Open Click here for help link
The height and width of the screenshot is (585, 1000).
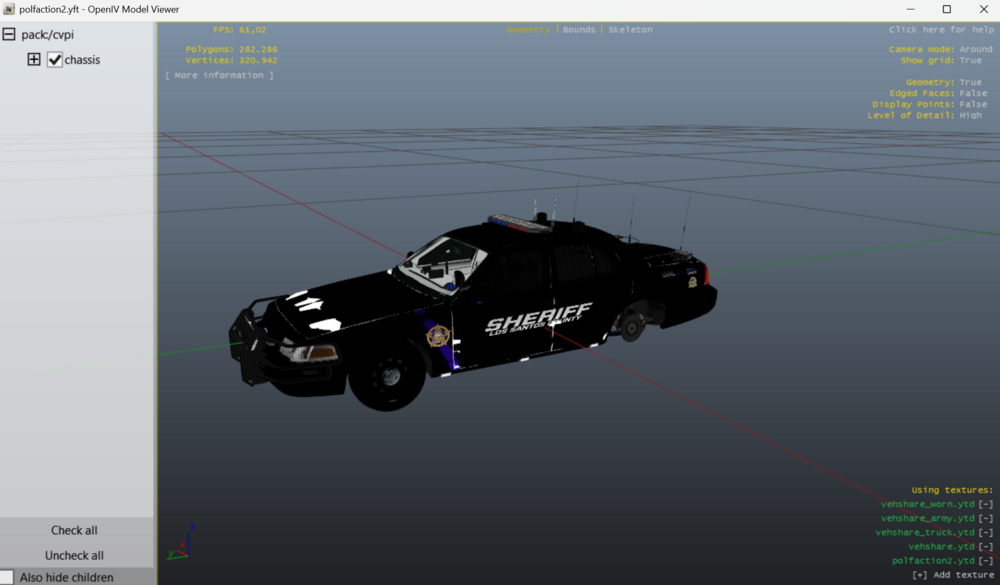coord(941,29)
